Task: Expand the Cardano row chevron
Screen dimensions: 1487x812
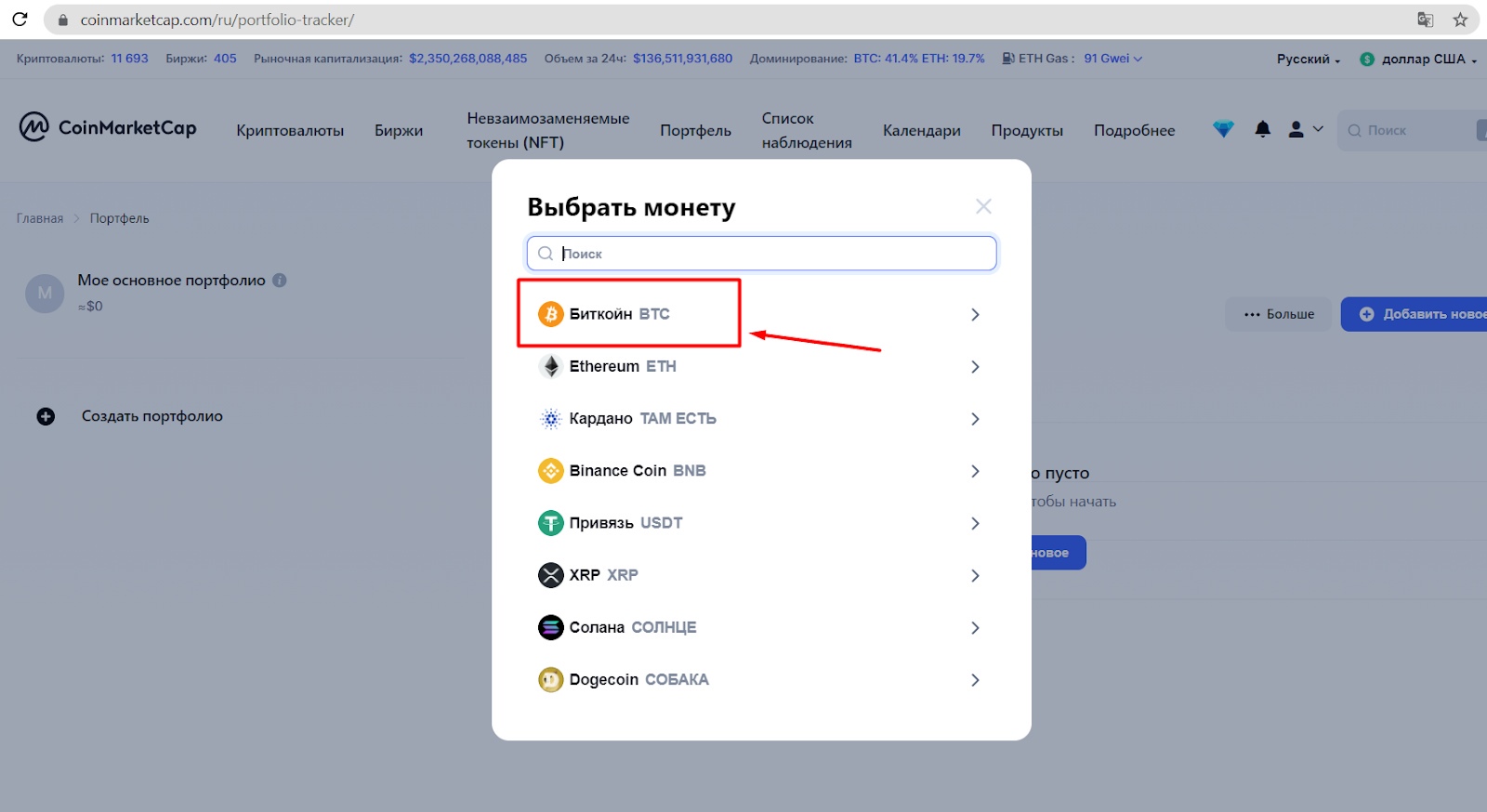Action: click(975, 419)
